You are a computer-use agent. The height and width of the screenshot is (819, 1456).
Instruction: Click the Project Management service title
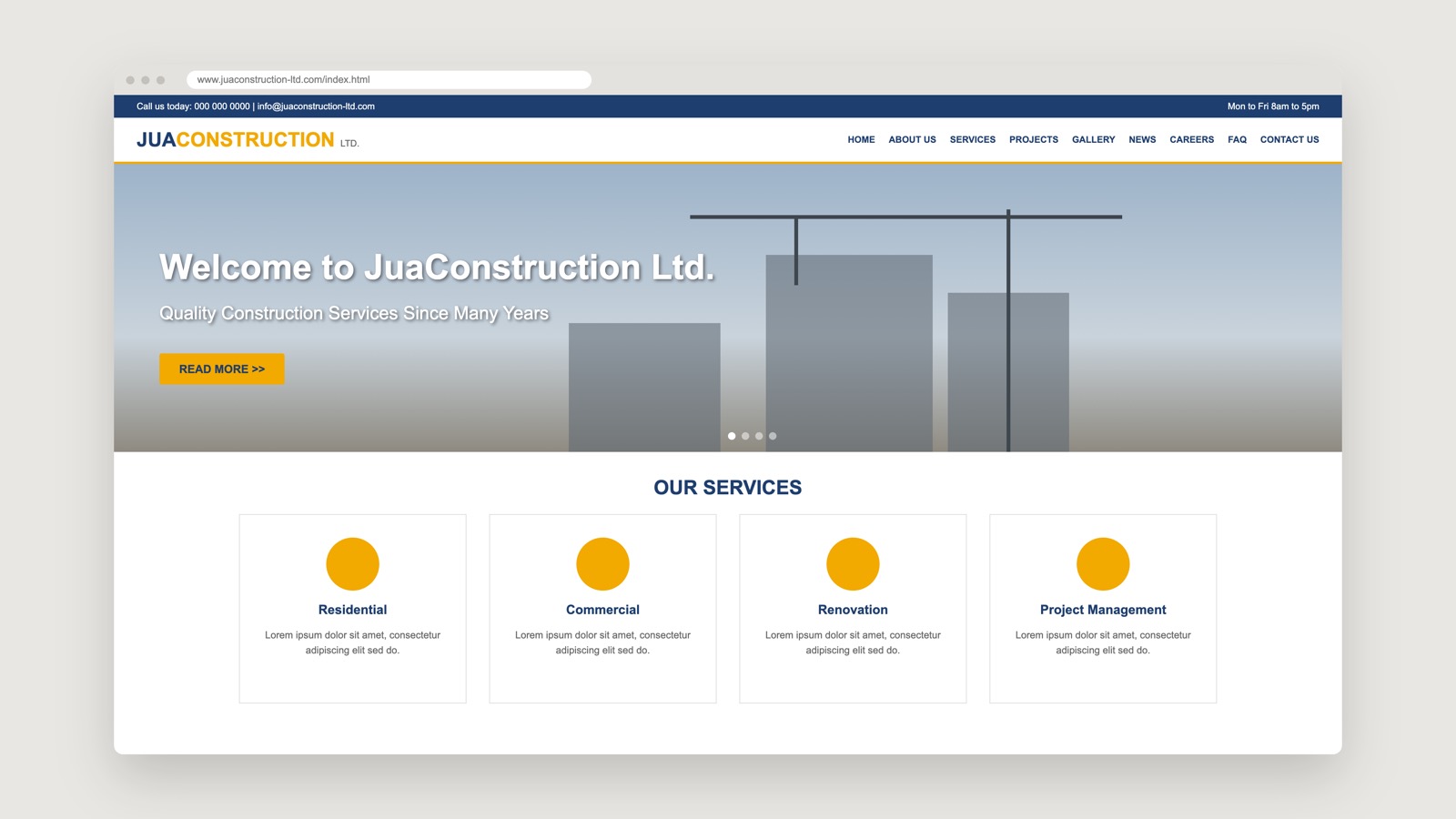(x=1103, y=610)
